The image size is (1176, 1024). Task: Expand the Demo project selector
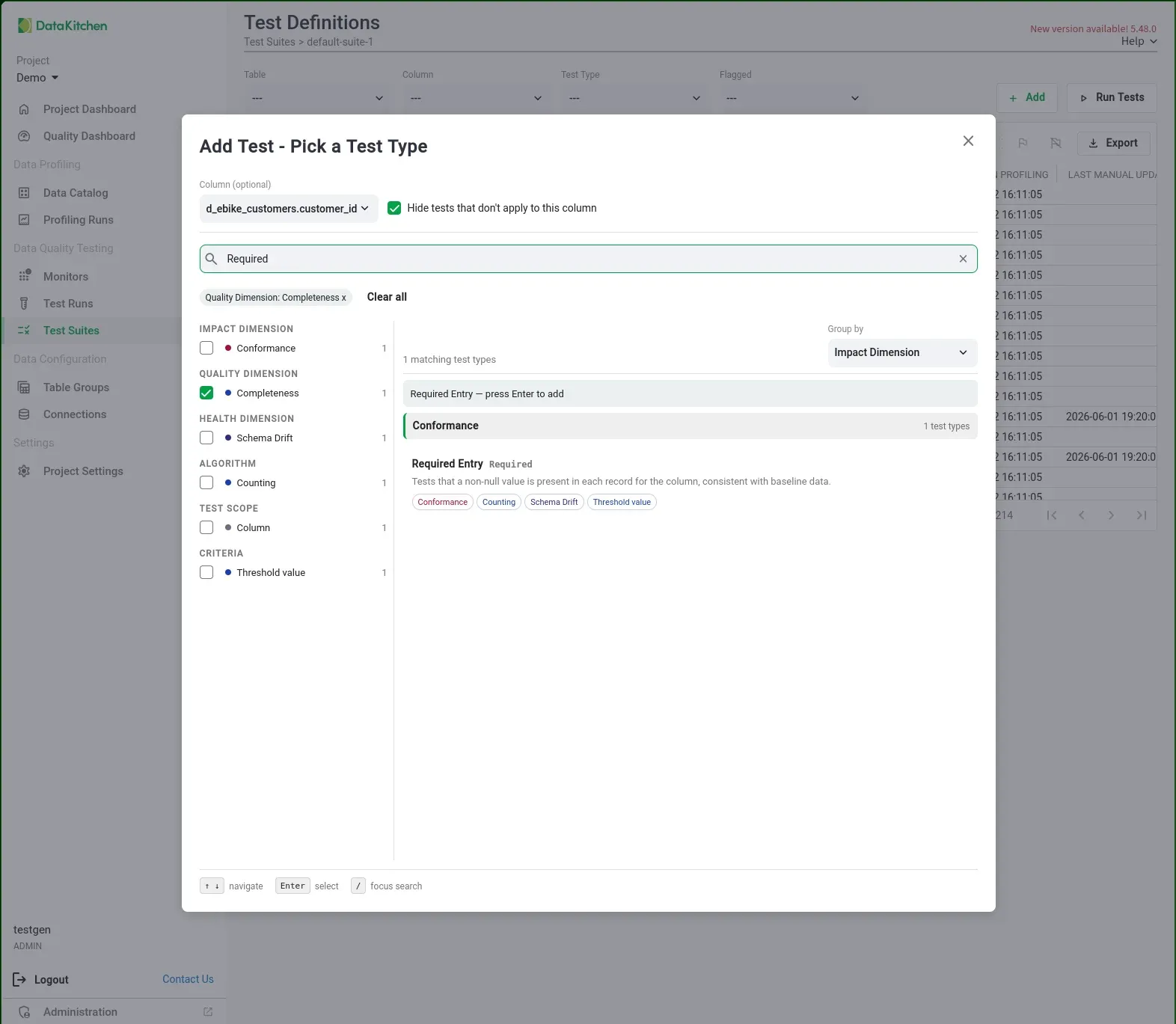point(37,78)
